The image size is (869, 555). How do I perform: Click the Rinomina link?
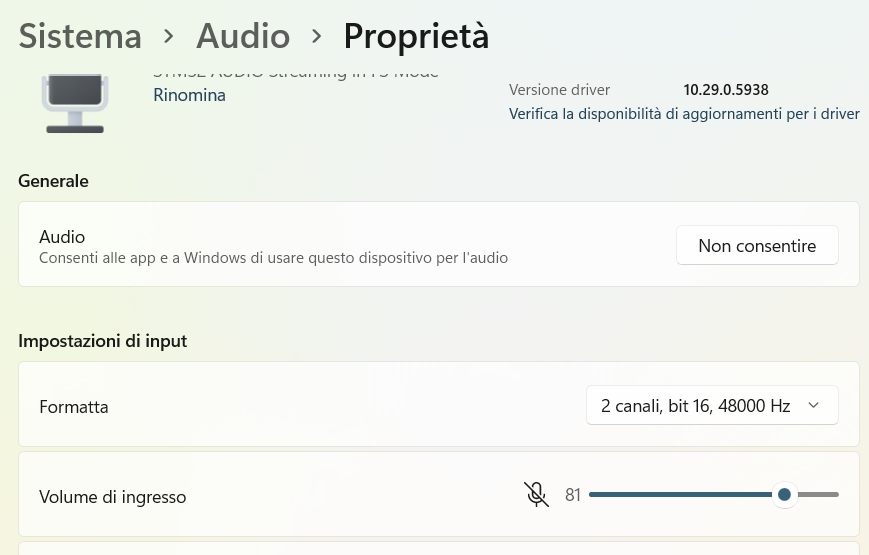(x=190, y=95)
